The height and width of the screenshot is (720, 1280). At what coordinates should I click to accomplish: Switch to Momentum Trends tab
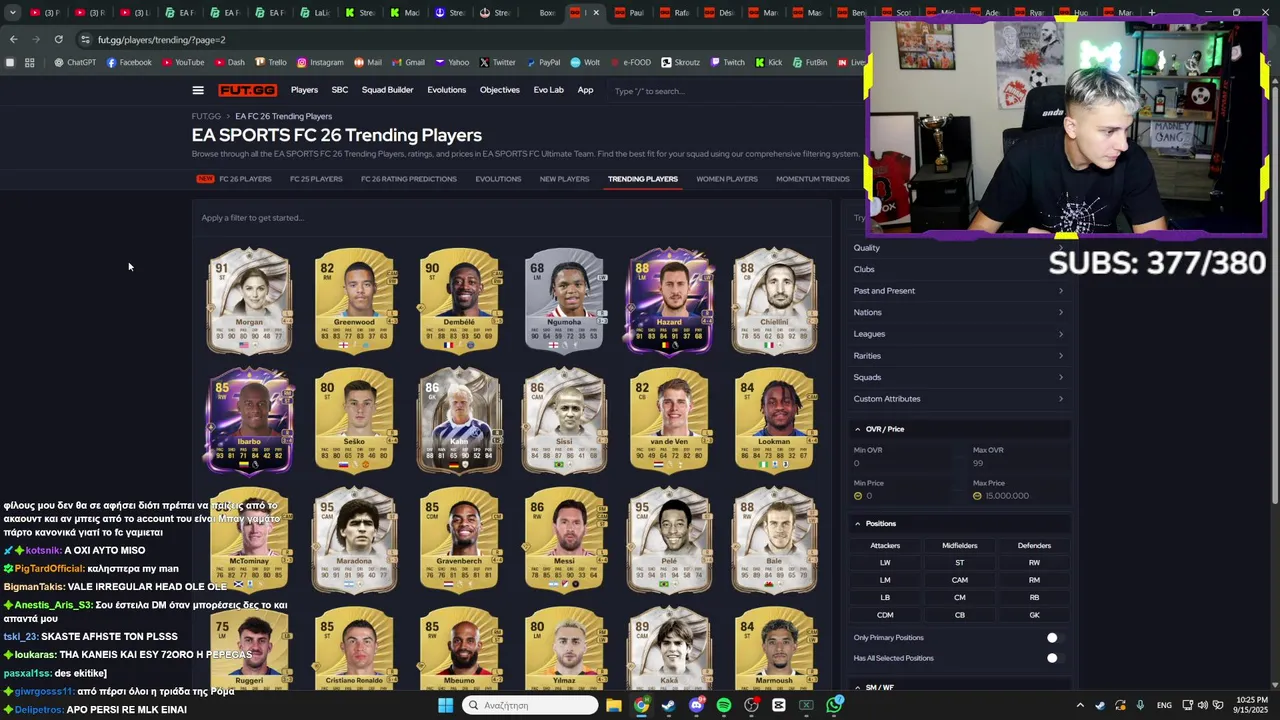coord(813,179)
